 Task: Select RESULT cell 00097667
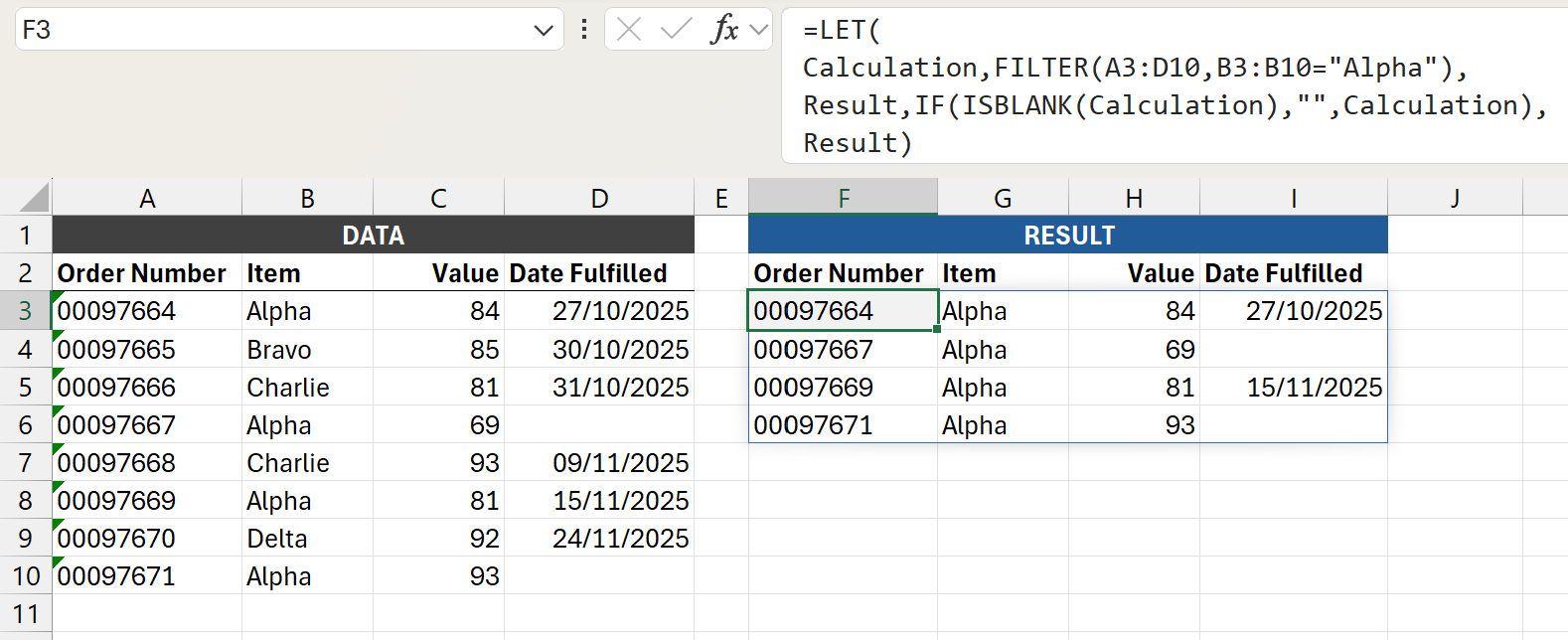[x=844, y=349]
